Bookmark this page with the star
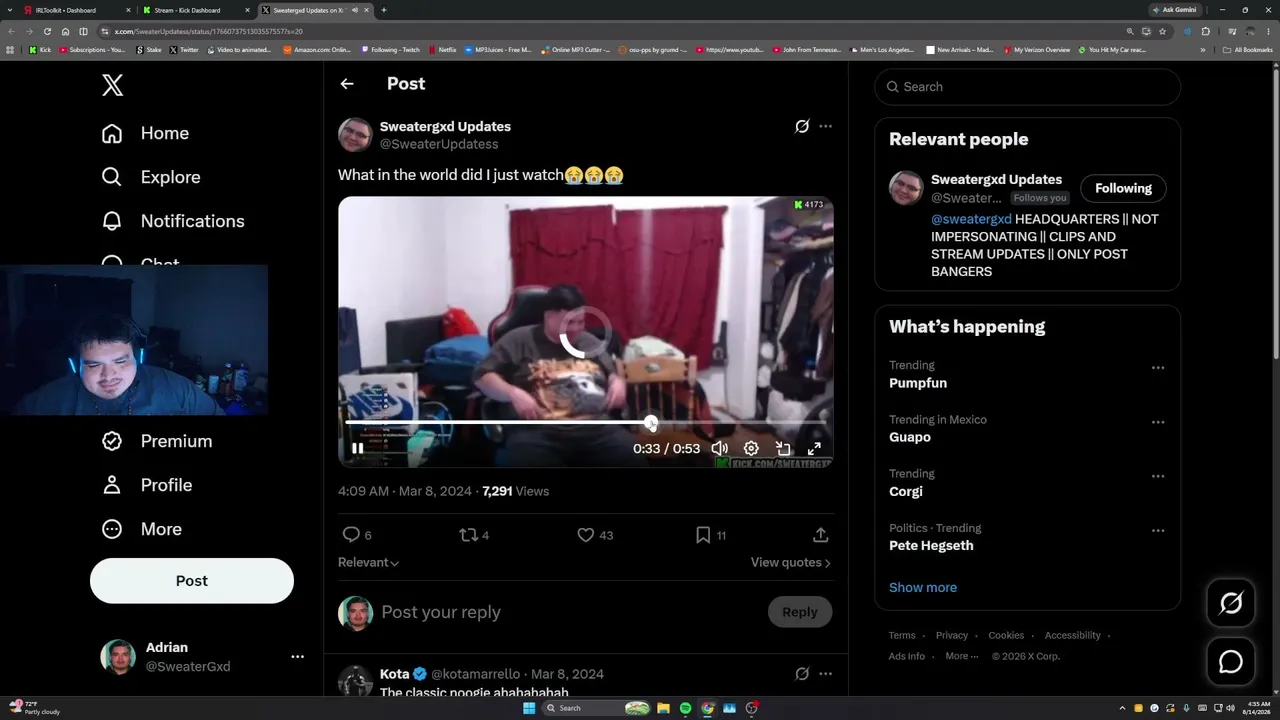The height and width of the screenshot is (720, 1280). 1162,31
